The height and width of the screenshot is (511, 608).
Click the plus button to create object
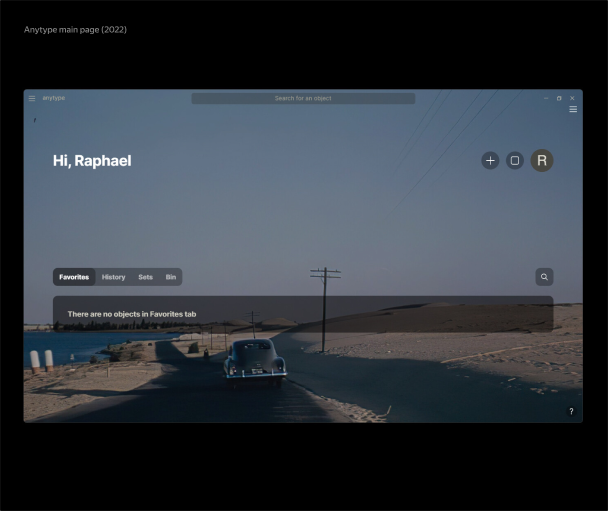tap(490, 160)
